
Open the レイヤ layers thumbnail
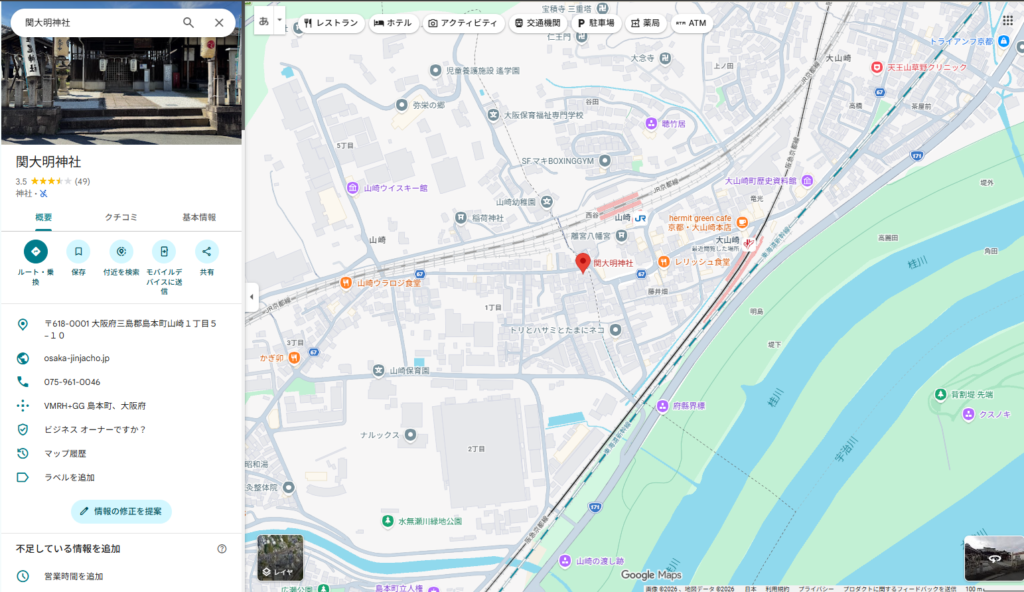[x=280, y=557]
